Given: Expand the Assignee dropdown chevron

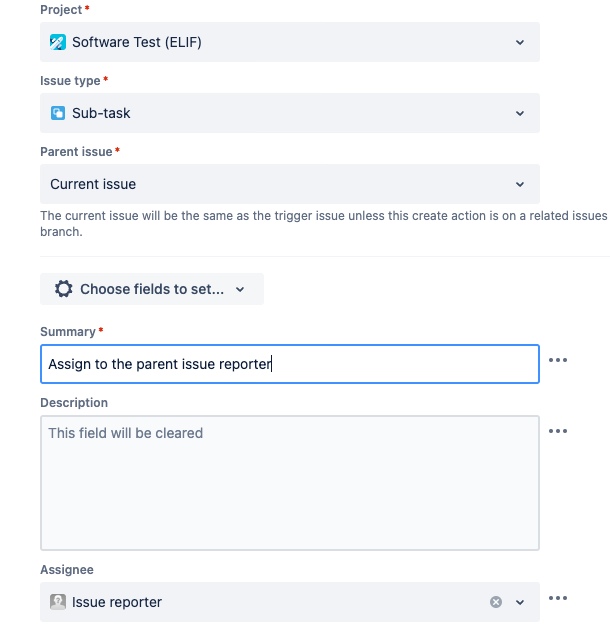Looking at the screenshot, I should point(520,602).
